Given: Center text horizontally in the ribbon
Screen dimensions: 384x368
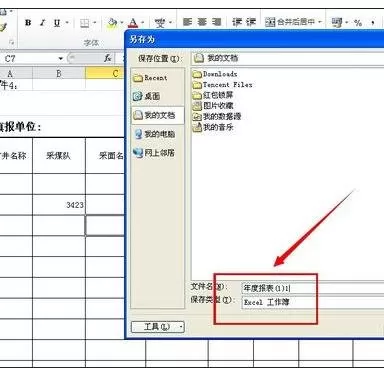Looking at the screenshot, I should pyautogui.click(x=202, y=22).
